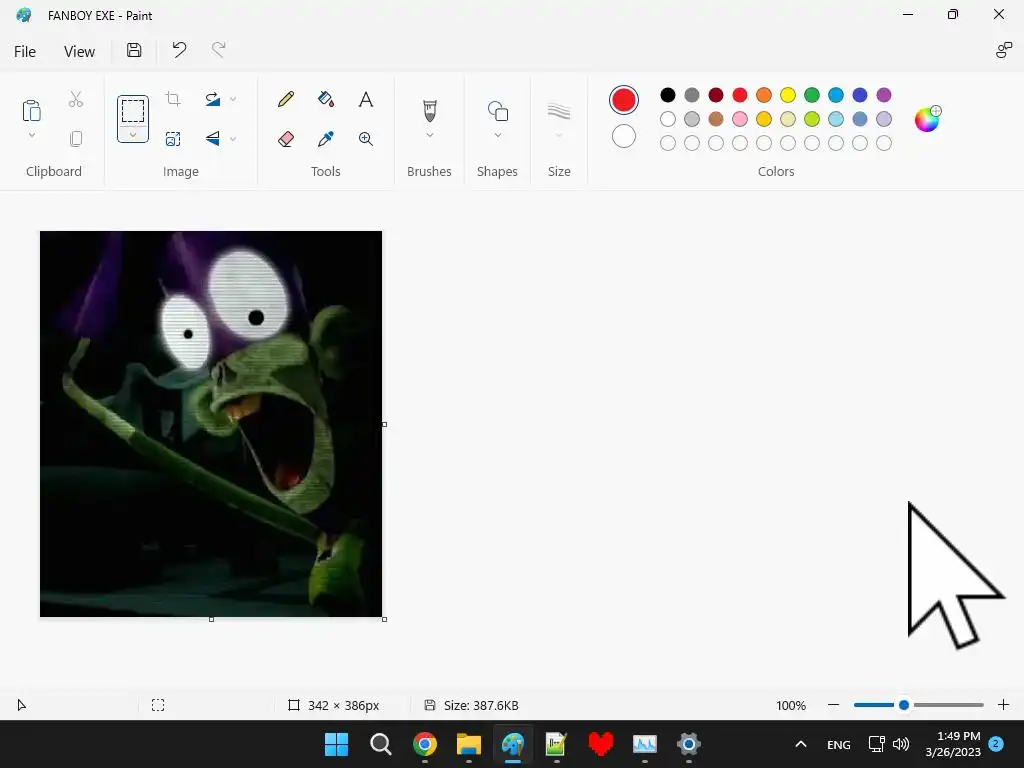Select the Pencil tool
This screenshot has width=1024, height=768.
285,99
